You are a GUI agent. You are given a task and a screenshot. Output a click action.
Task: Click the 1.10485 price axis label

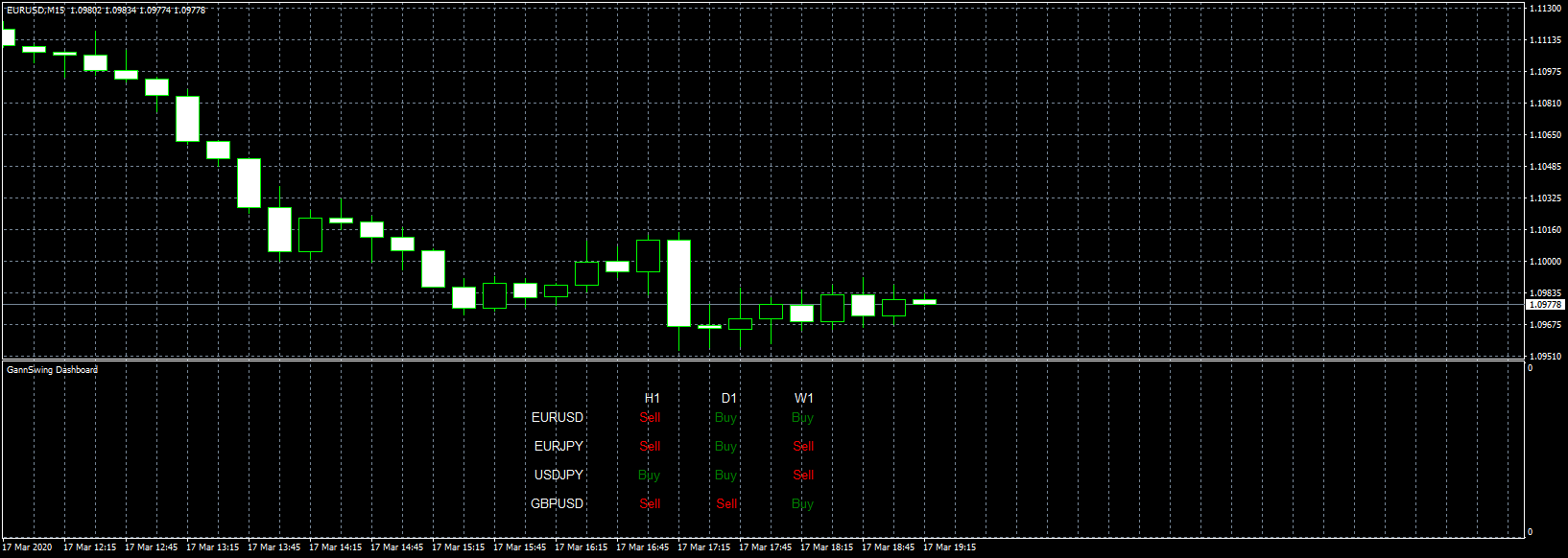pos(1544,167)
